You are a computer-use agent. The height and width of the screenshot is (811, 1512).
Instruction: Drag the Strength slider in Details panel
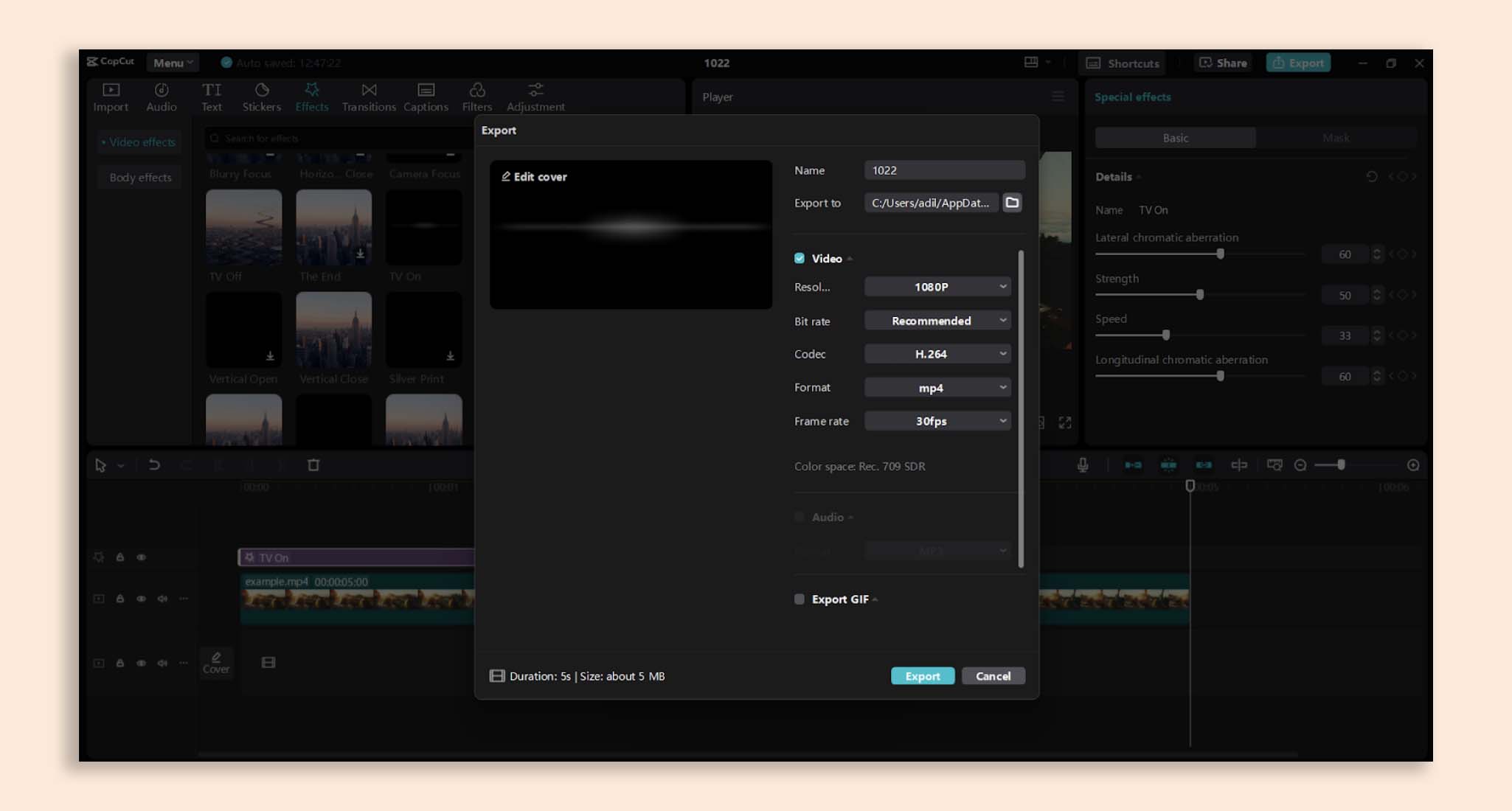(x=1198, y=294)
